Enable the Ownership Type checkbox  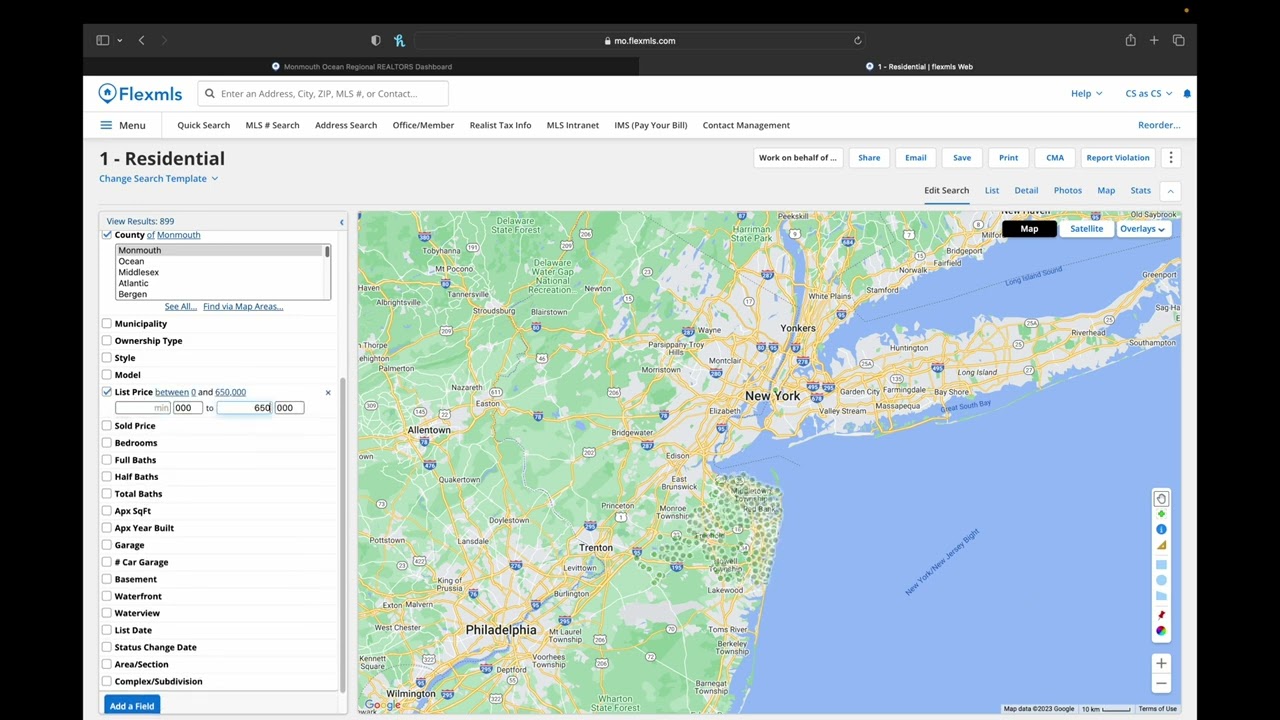(x=107, y=341)
